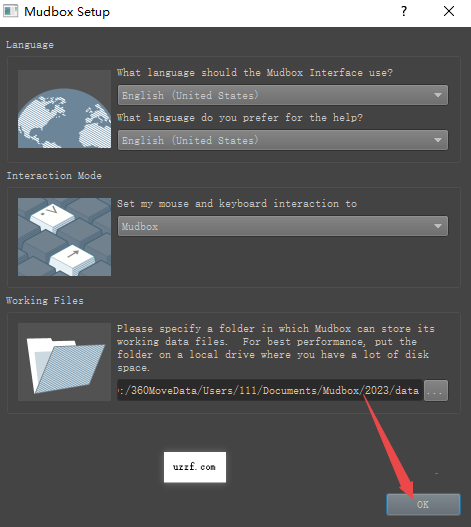471x527 pixels.
Task: Click the globe language image
Action: [x=65, y=109]
